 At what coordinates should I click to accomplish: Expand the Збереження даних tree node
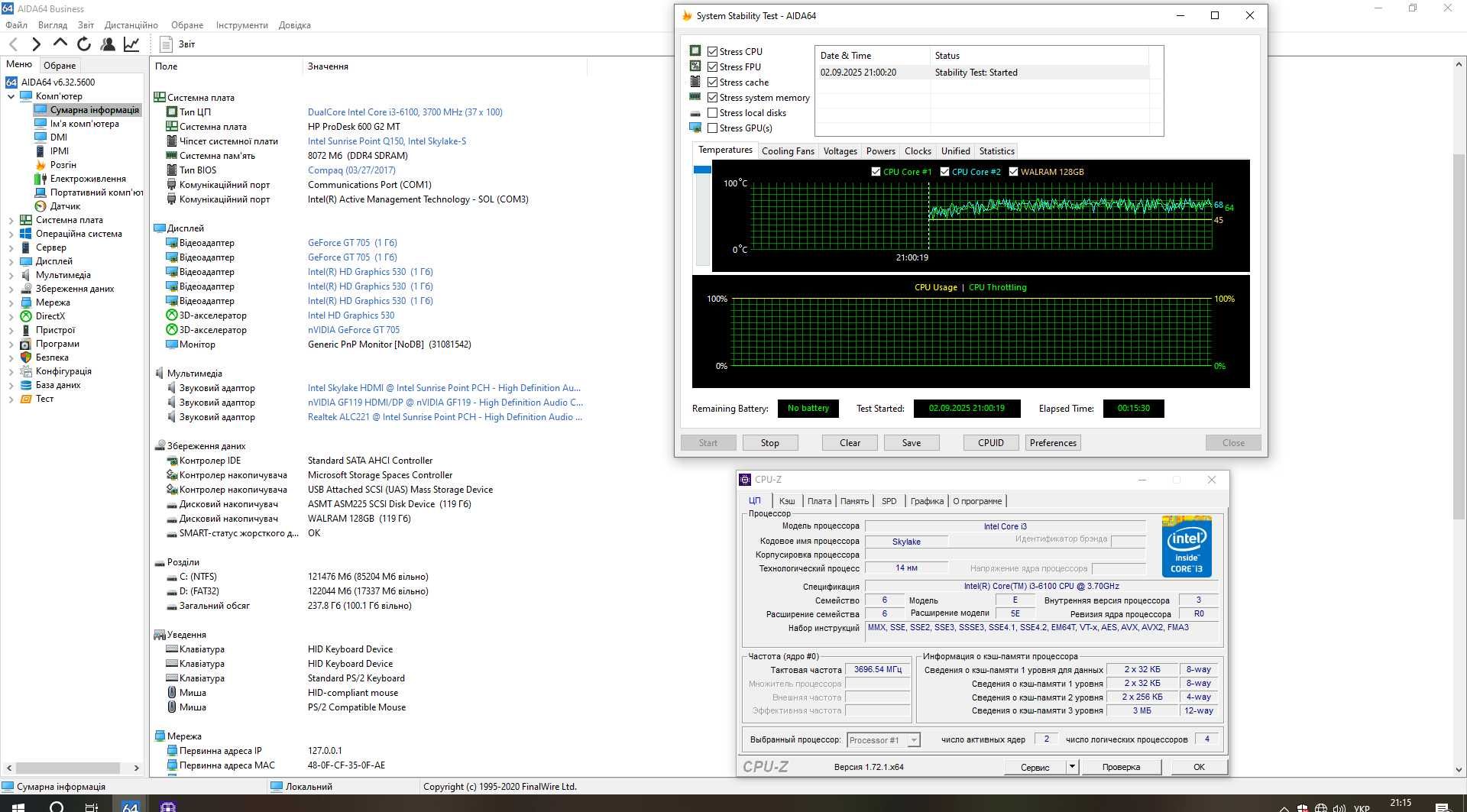[x=11, y=289]
